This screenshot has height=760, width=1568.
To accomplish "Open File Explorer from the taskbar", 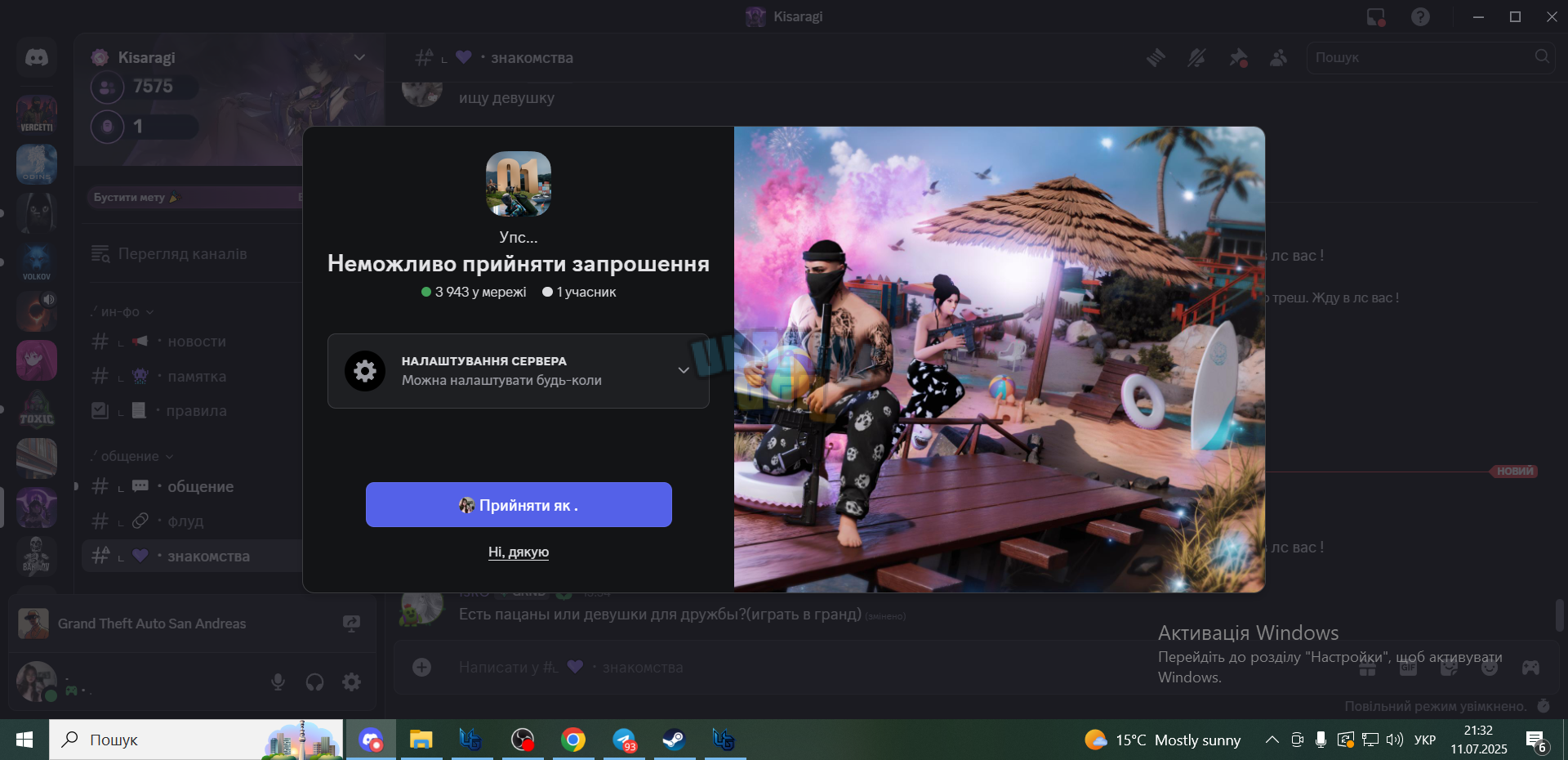I will 421,740.
